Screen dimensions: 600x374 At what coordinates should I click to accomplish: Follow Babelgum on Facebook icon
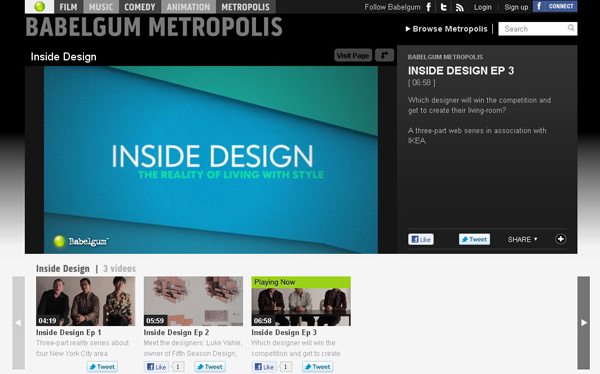429,7
